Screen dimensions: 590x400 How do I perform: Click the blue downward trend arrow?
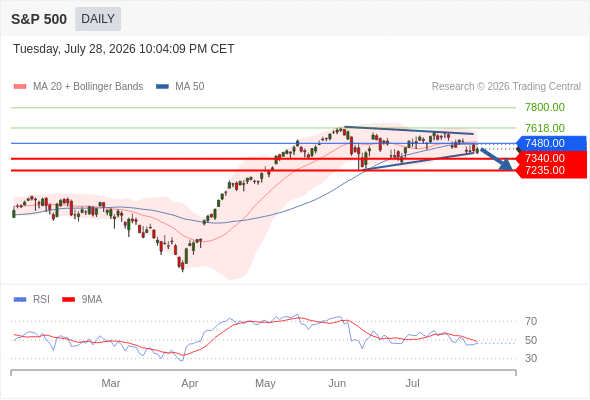pos(497,159)
